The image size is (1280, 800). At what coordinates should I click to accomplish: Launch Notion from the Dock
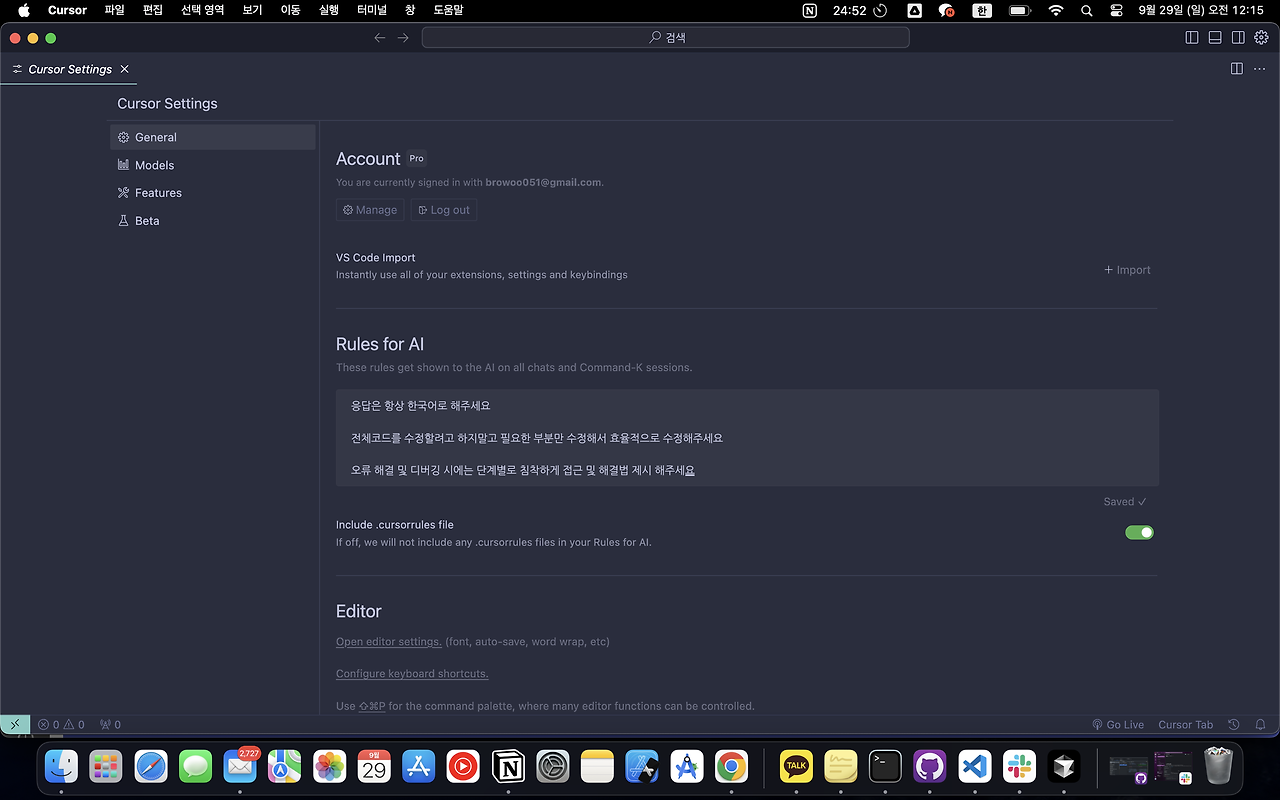coord(508,767)
